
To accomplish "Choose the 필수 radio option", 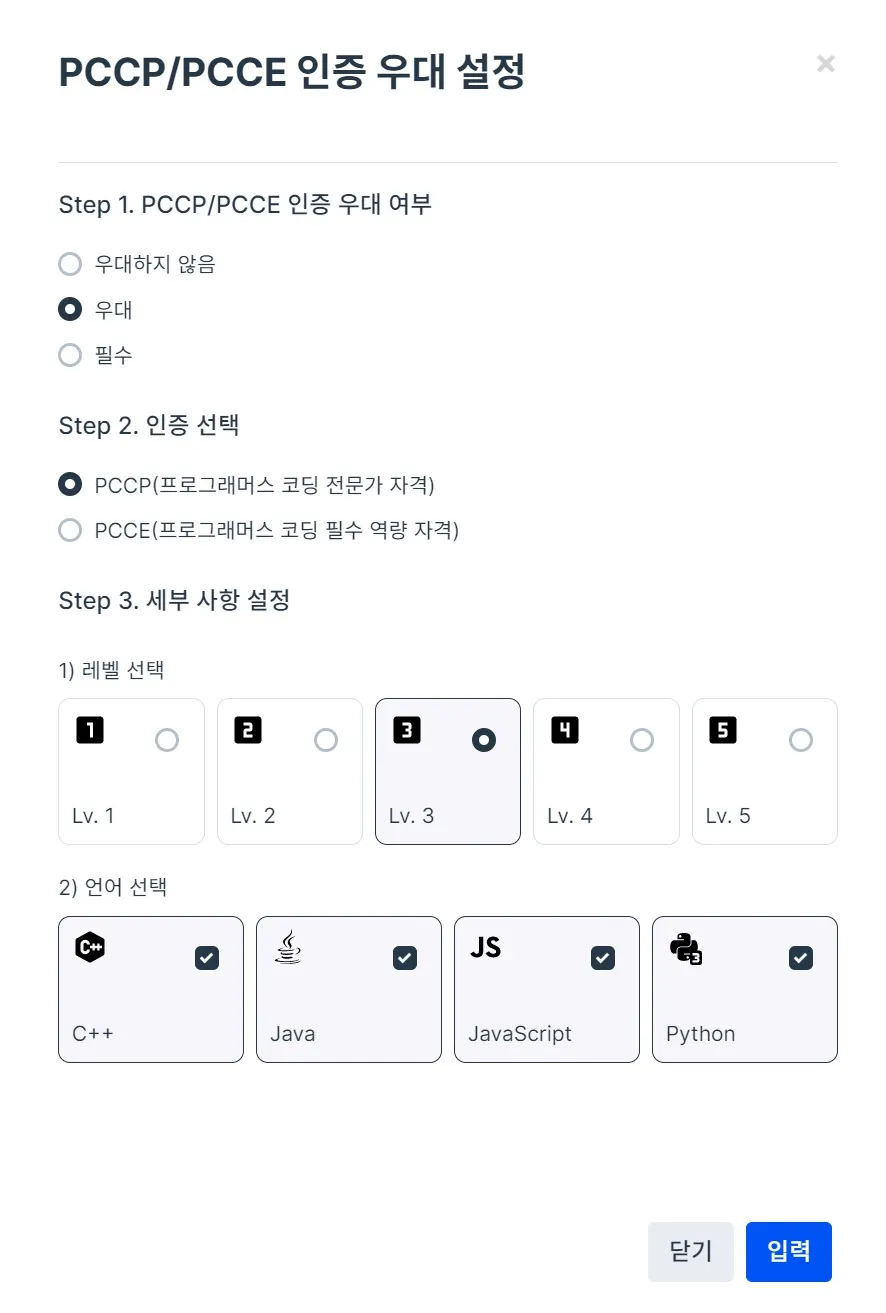I will (x=70, y=355).
